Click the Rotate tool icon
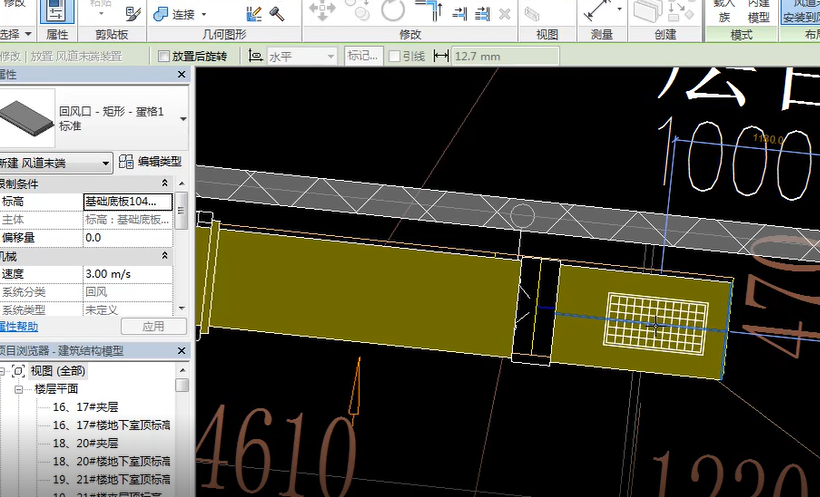Screen dimensions: 820x497 393,10
